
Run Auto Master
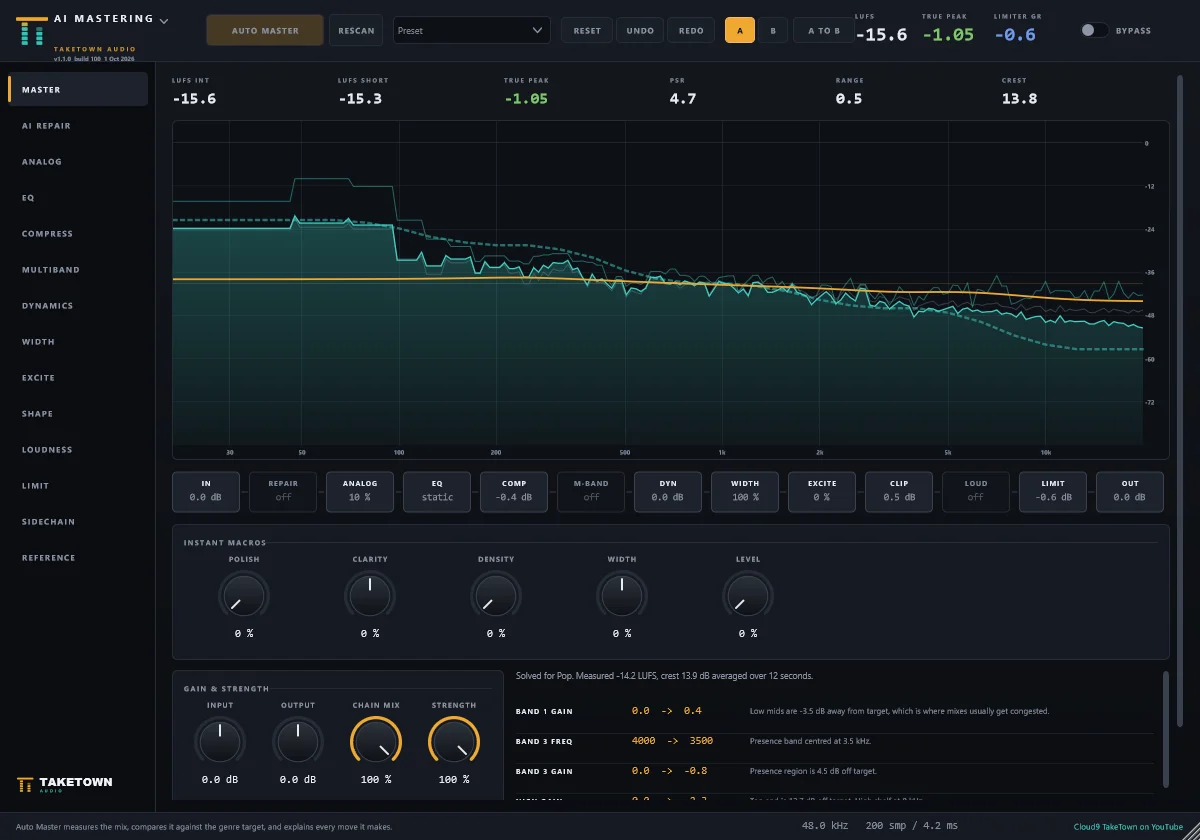[x=265, y=30]
